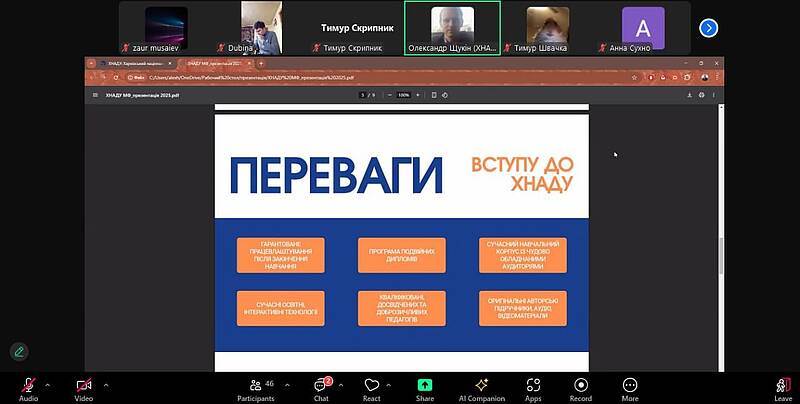Close the first ХНАДУ browser tab
The image size is (800, 404).
pos(170,64)
